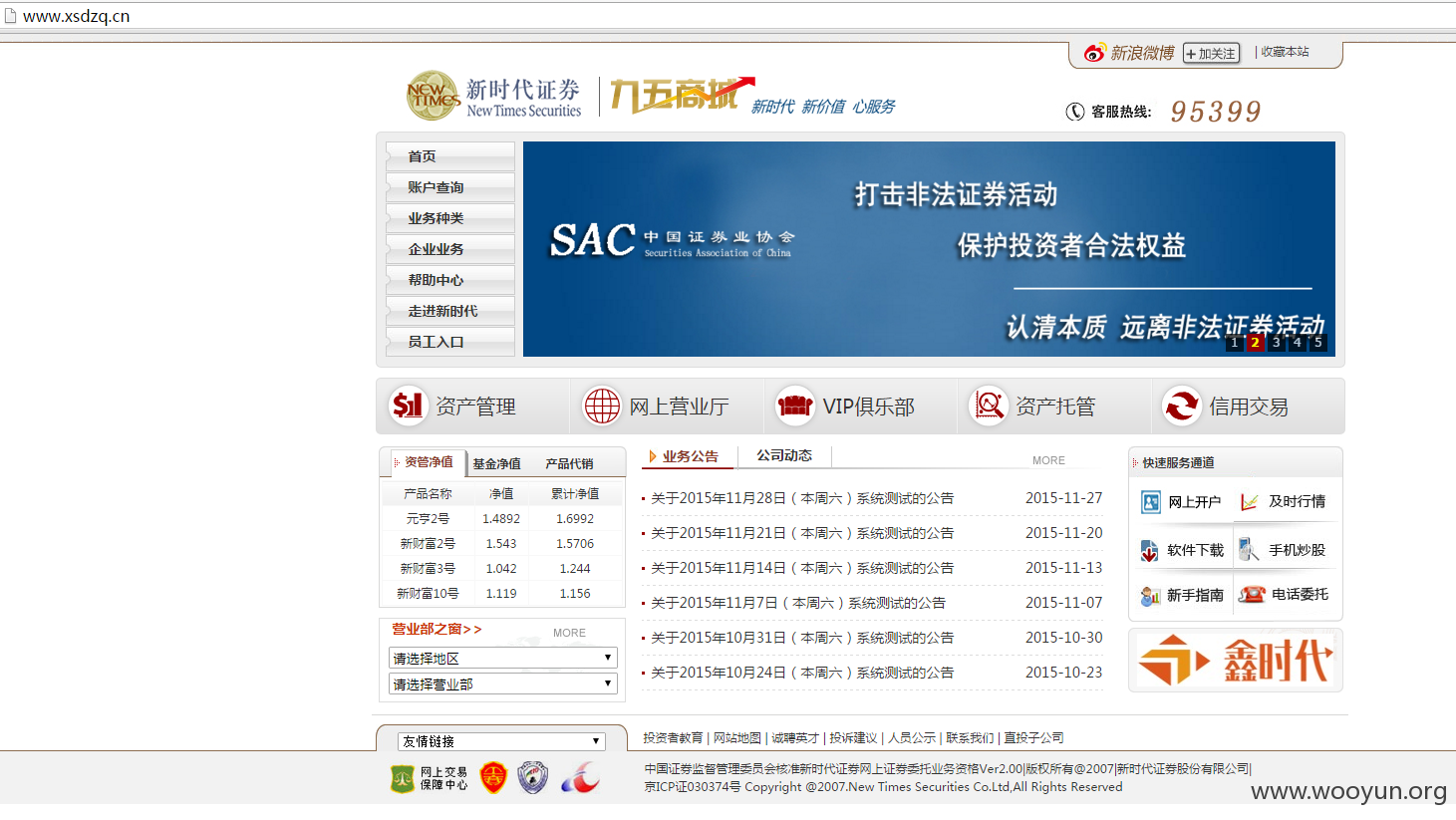Expand the 请选择营业部 dropdown
Image resolution: width=1456 pixels, height=820 pixels.
503,683
